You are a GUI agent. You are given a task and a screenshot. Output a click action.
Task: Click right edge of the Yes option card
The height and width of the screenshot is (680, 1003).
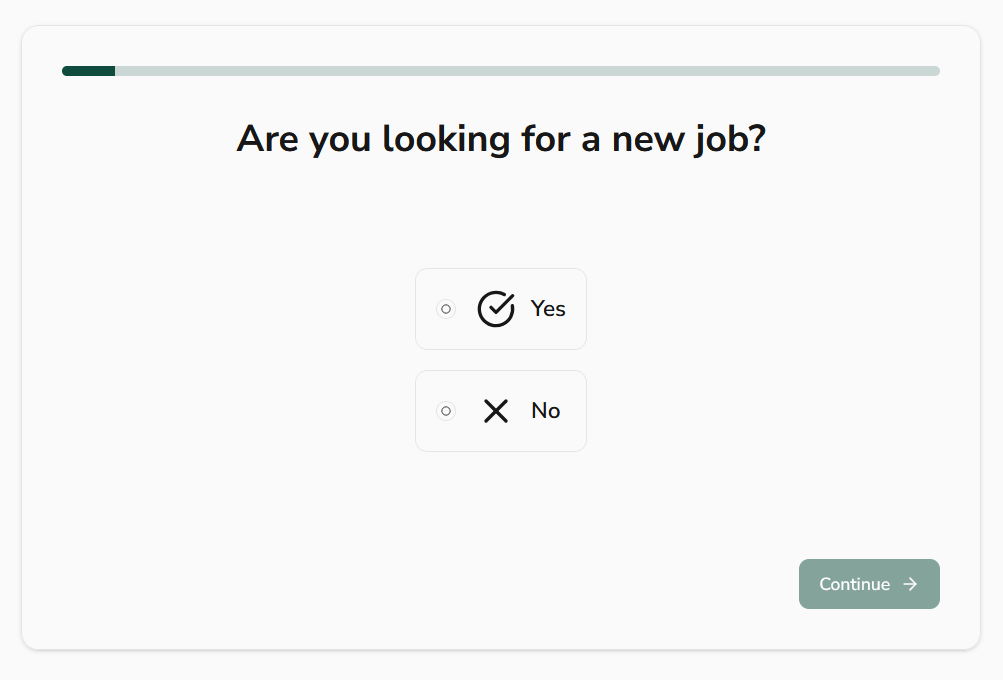581,309
